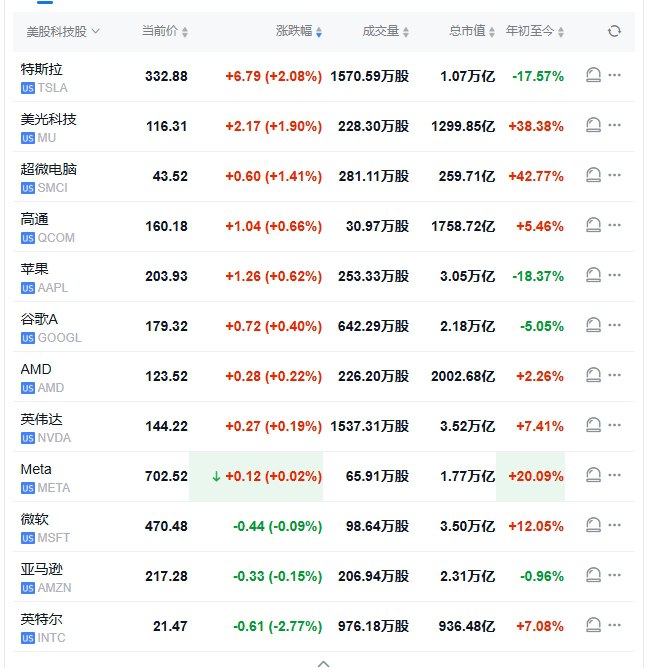This screenshot has height=668, width=658.
Task: Open 苹果 AAPL stock details
Action: click(x=44, y=278)
